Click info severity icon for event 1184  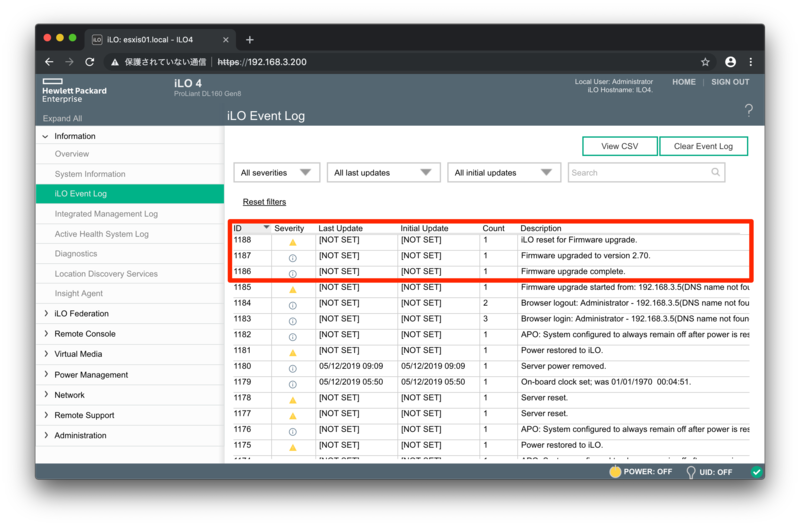click(293, 306)
